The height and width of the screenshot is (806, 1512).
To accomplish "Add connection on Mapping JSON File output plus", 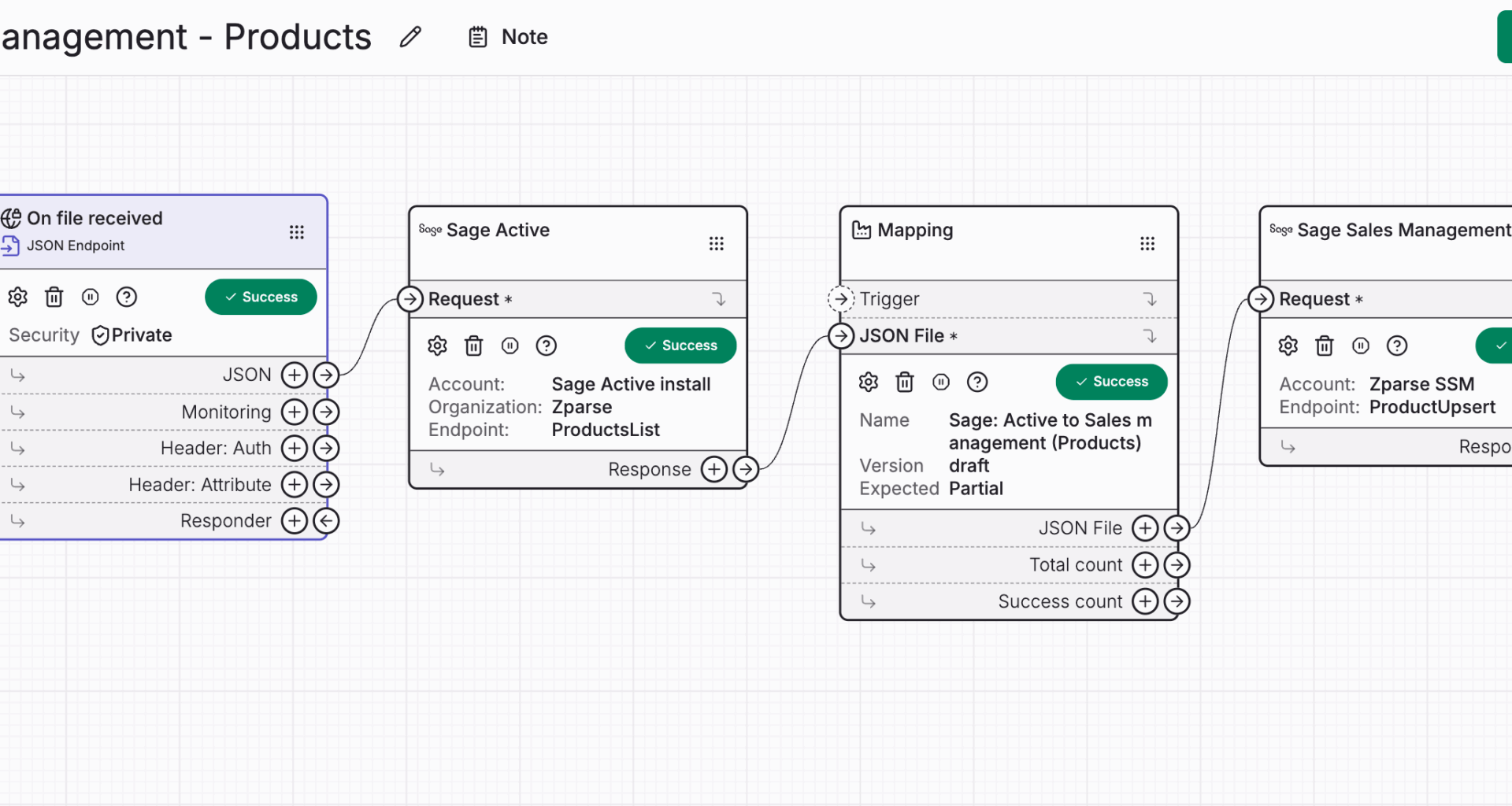I will click(1145, 528).
